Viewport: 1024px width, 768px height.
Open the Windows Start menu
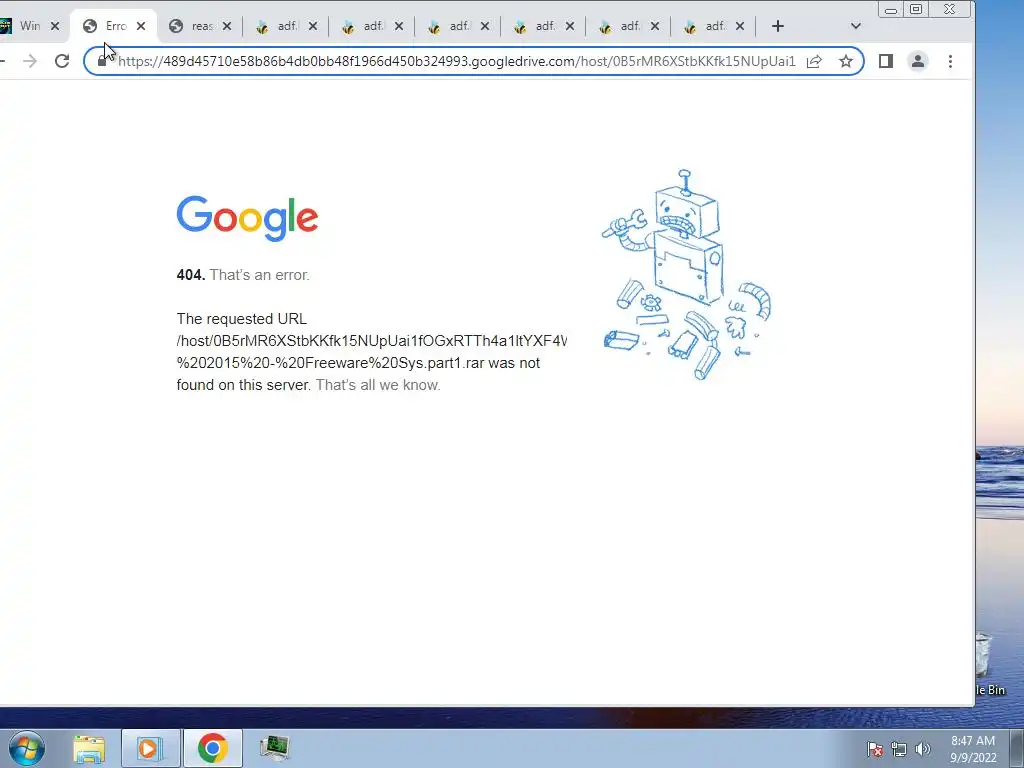coord(26,748)
